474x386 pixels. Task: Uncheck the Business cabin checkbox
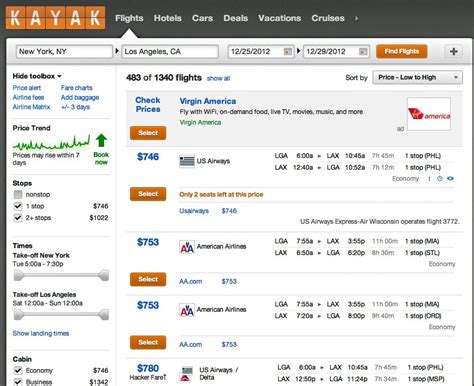tap(18, 382)
